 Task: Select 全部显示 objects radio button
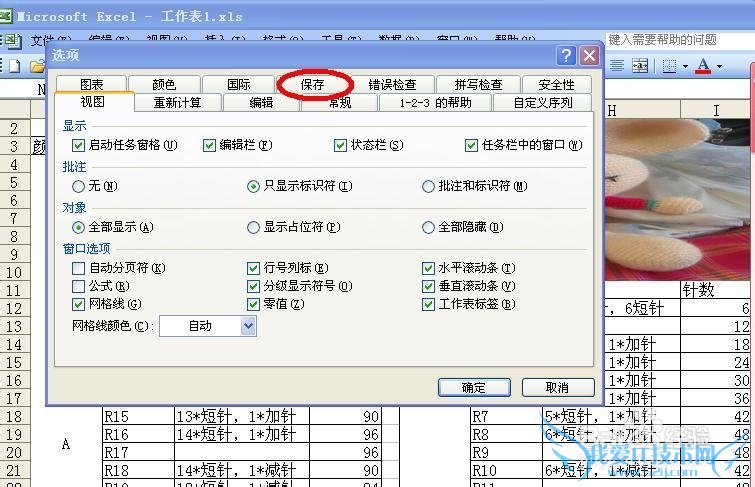(78, 227)
